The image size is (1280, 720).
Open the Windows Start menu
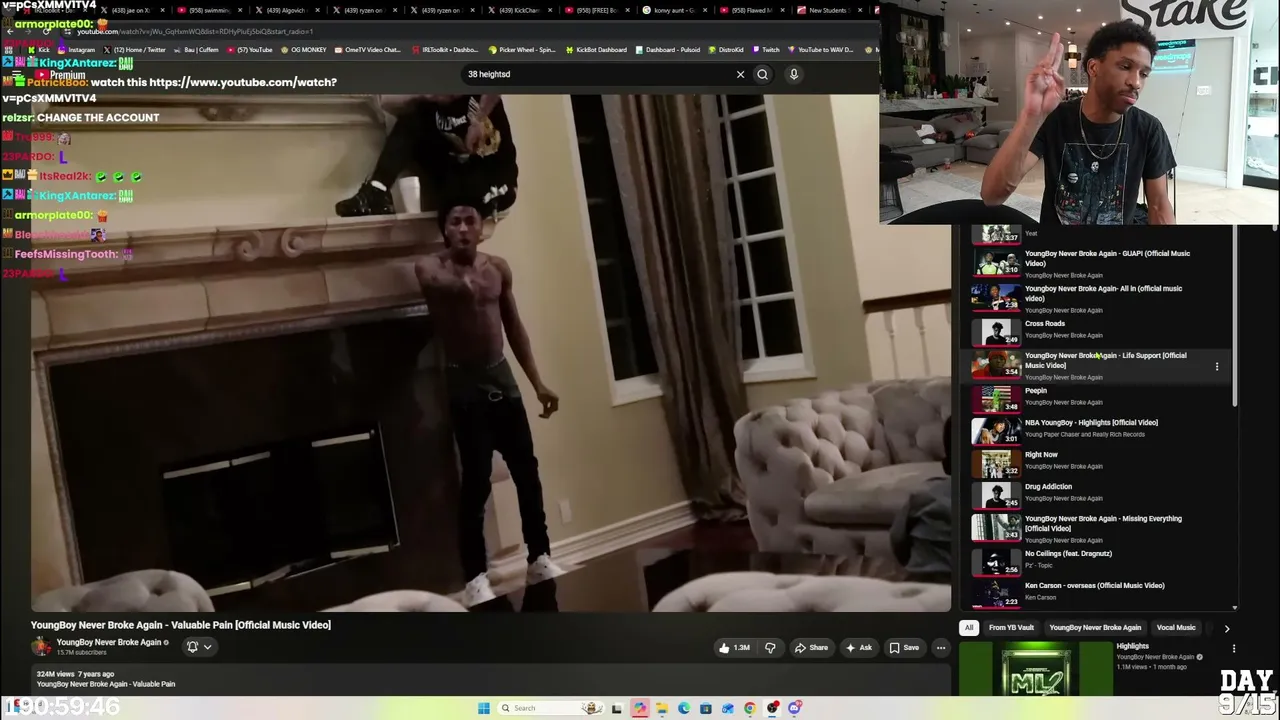pos(484,708)
